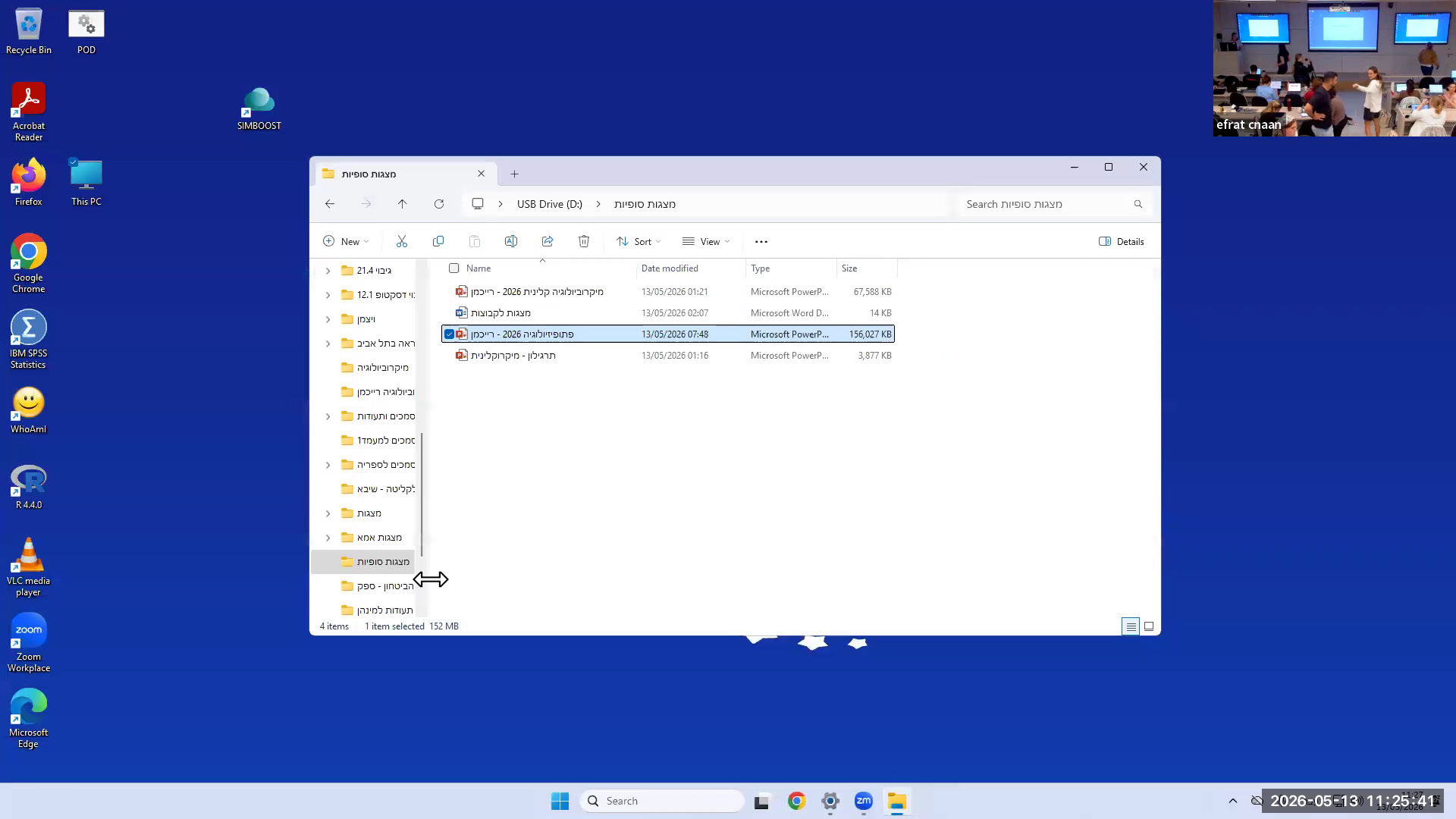Sort by the Type column header

(x=760, y=268)
